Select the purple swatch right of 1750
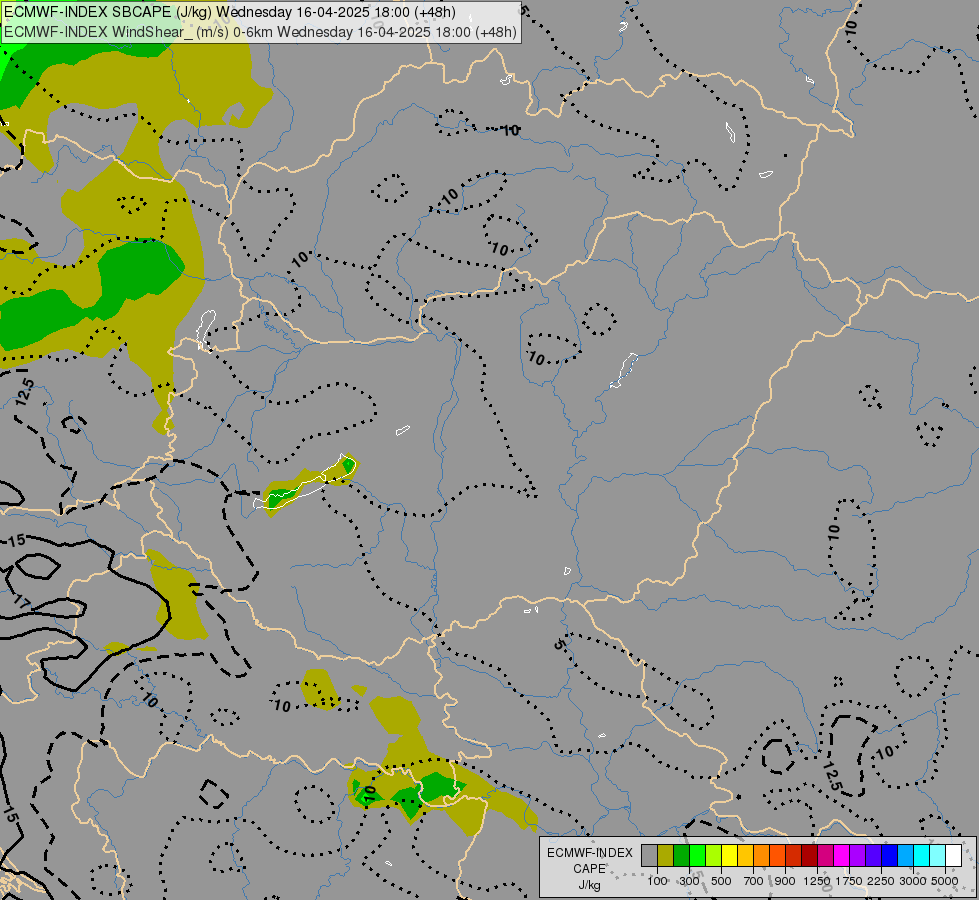The width and height of the screenshot is (979, 900). coord(857,855)
